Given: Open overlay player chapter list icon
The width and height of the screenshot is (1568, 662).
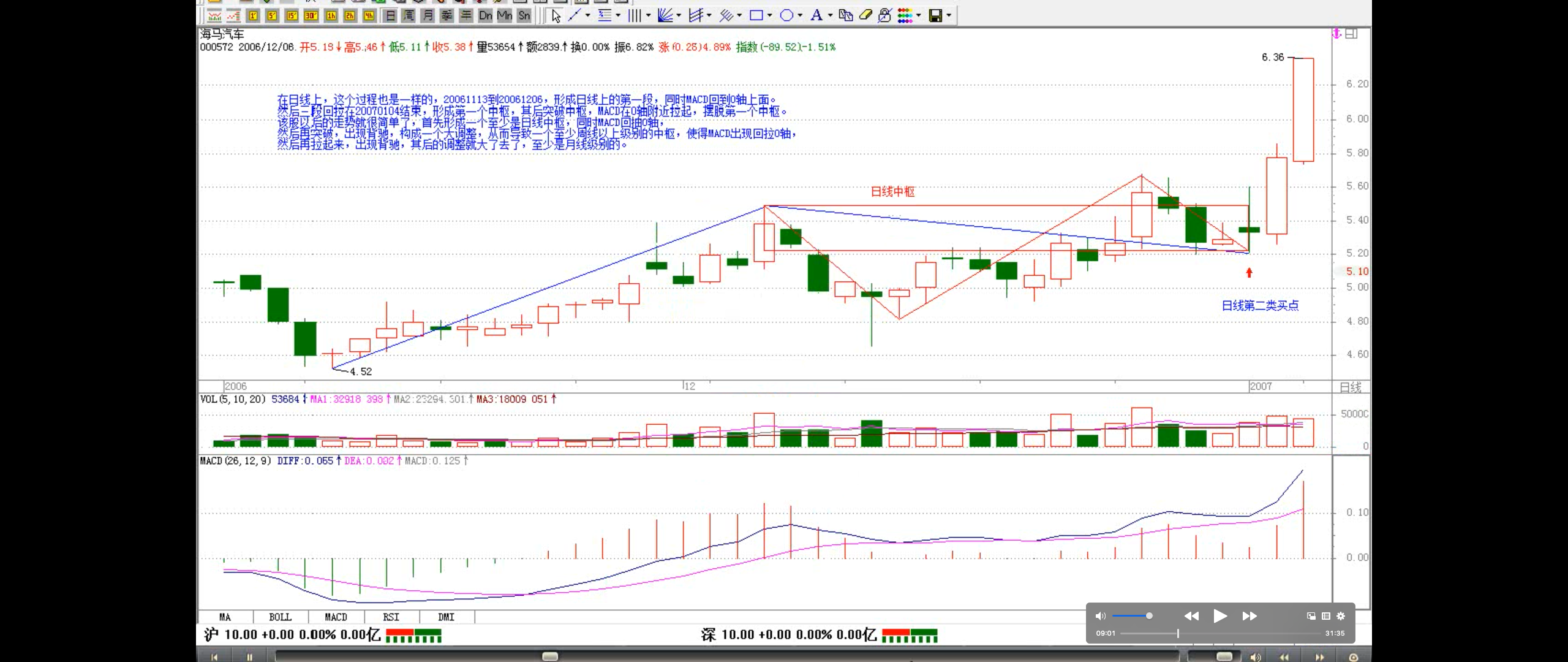Looking at the screenshot, I should (1326, 616).
